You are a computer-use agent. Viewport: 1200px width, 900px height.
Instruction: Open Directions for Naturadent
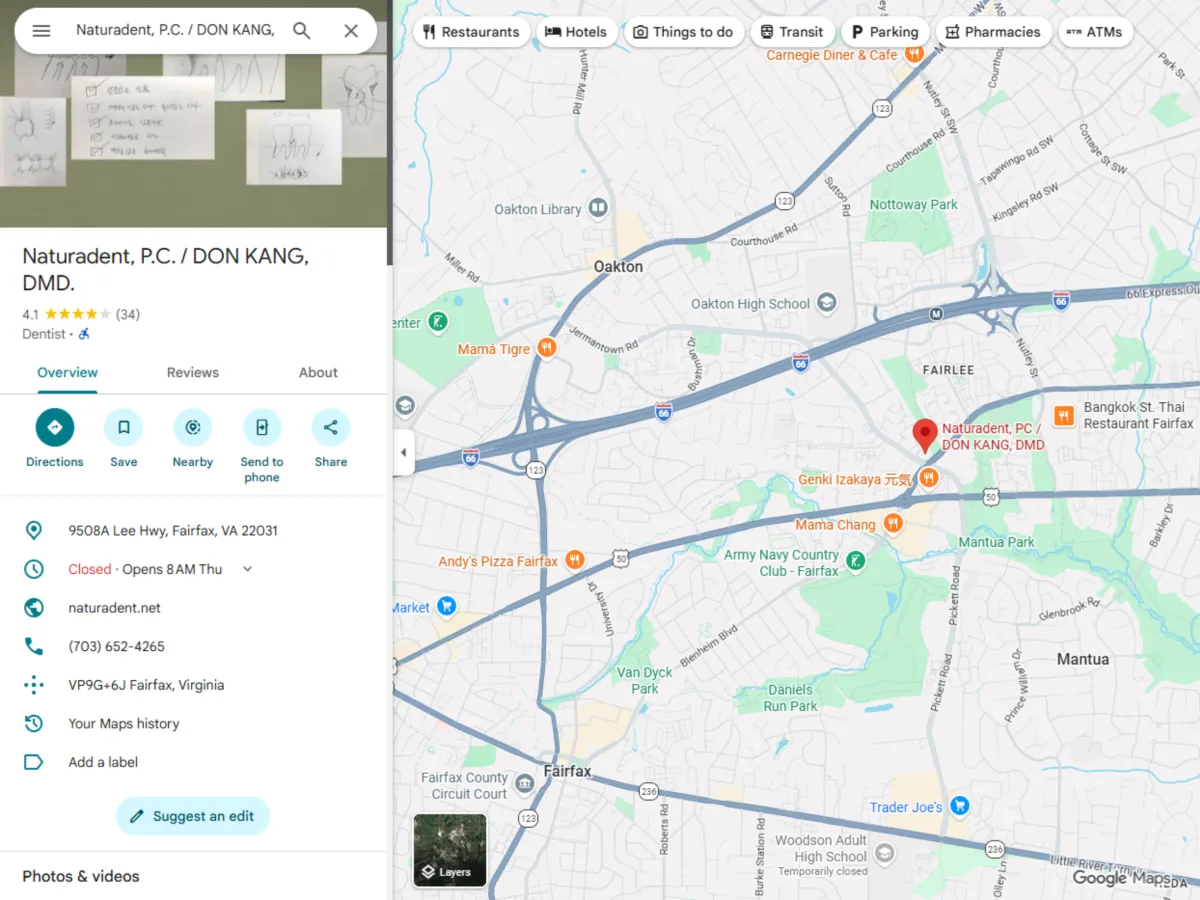[55, 438]
